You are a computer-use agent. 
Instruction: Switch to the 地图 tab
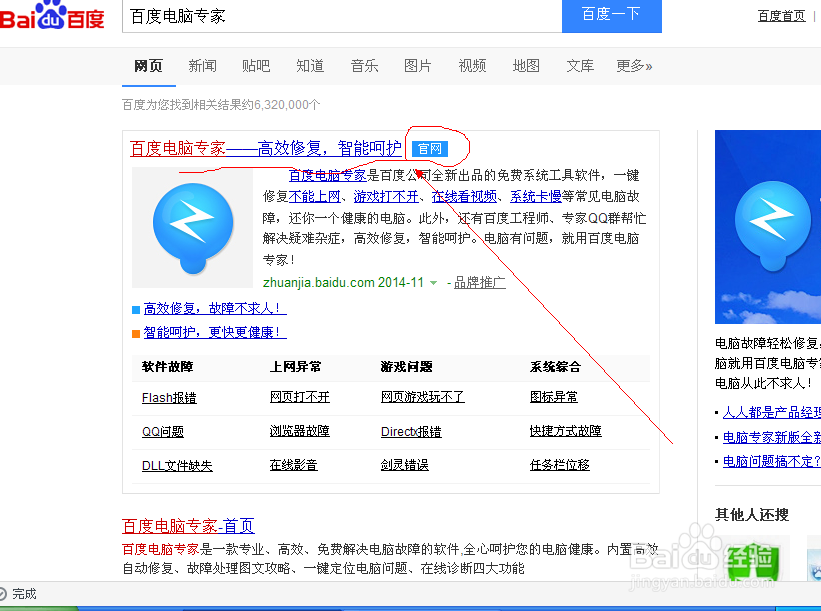pos(526,66)
